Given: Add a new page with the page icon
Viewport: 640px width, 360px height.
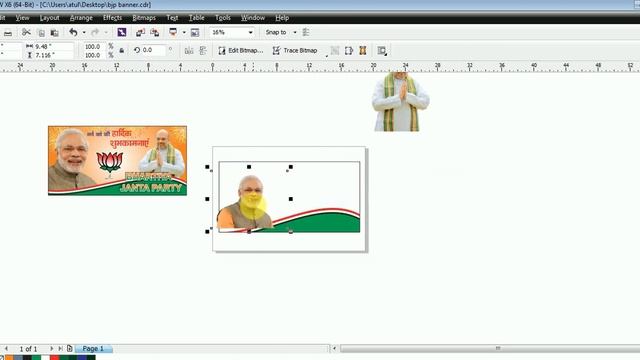Looking at the screenshot, I should pos(70,349).
